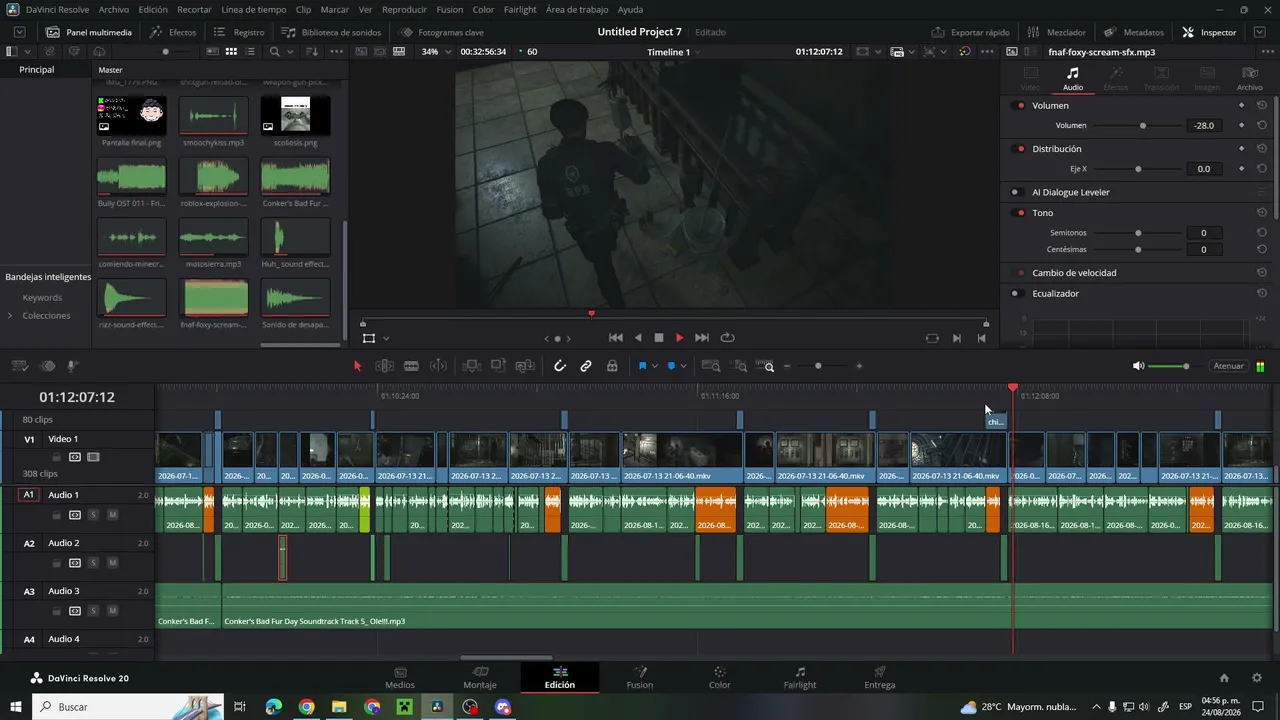Open Google Chrome from the taskbar
The height and width of the screenshot is (720, 1280).
(306, 707)
